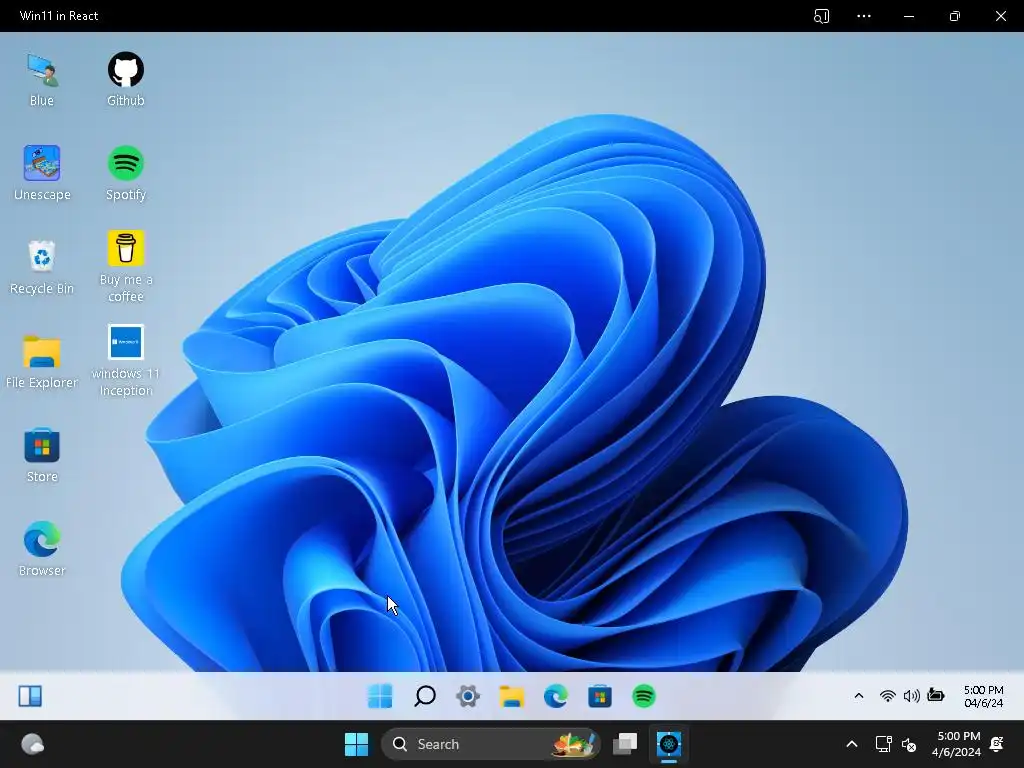1024x768 pixels.
Task: Click the host muted volume icon
Action: (x=909, y=744)
